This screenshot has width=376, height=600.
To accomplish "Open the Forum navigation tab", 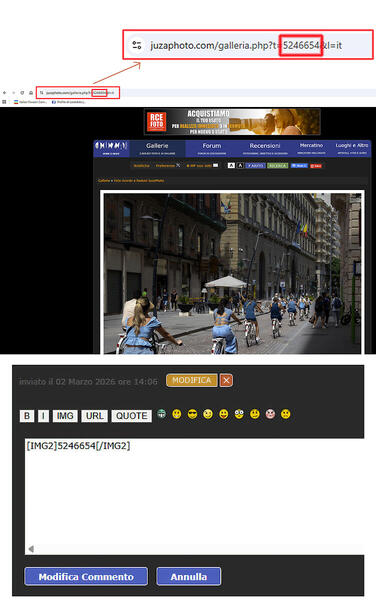I will [212, 148].
